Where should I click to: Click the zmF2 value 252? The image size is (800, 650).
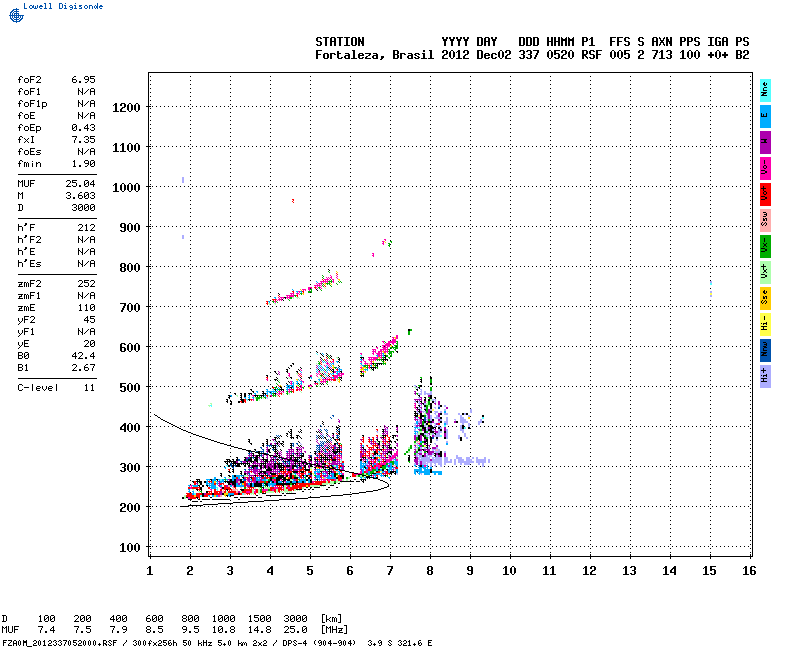pyautogui.click(x=86, y=284)
